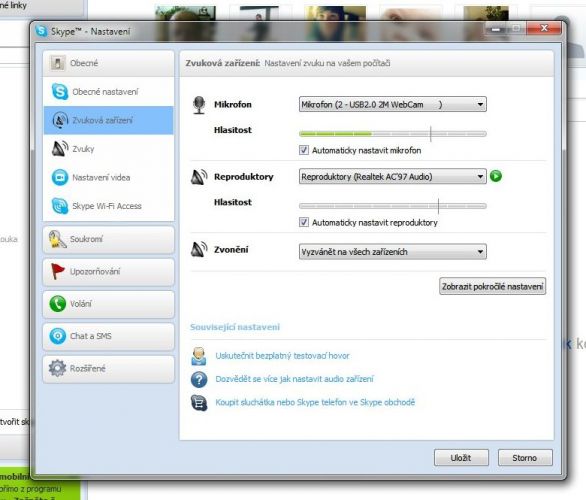
Task: Click the gear icon for Rozšířené
Action: coord(58,368)
